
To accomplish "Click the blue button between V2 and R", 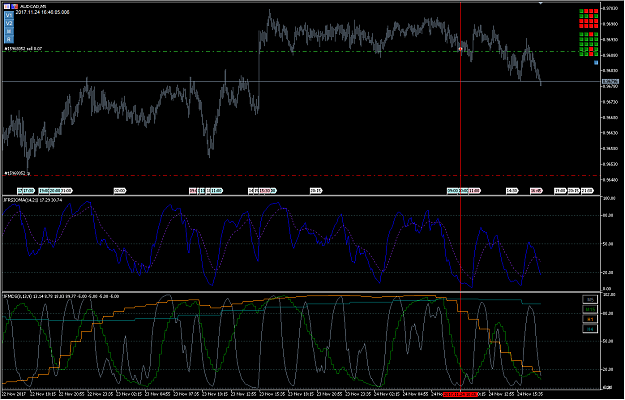I will [x=9, y=31].
